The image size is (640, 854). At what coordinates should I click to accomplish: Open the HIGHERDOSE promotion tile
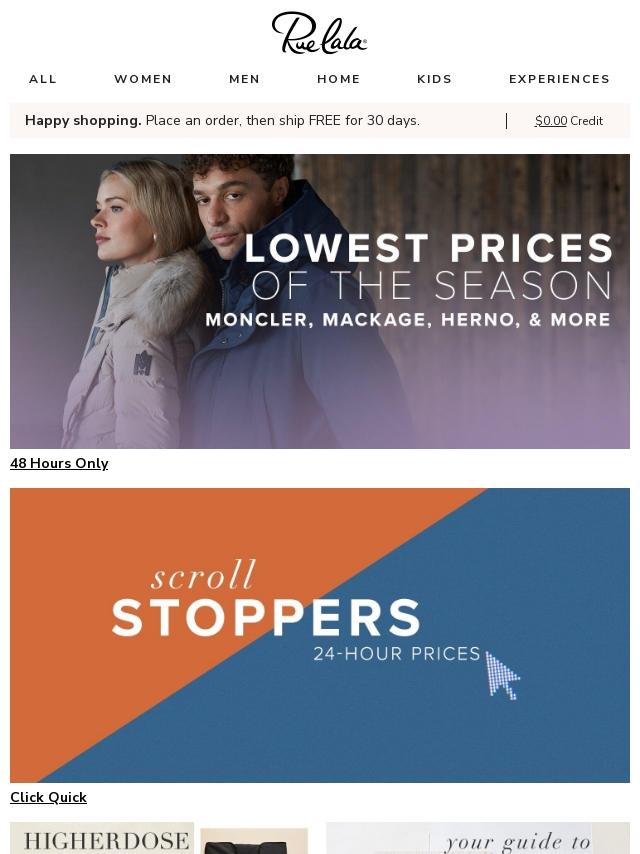pos(102,838)
